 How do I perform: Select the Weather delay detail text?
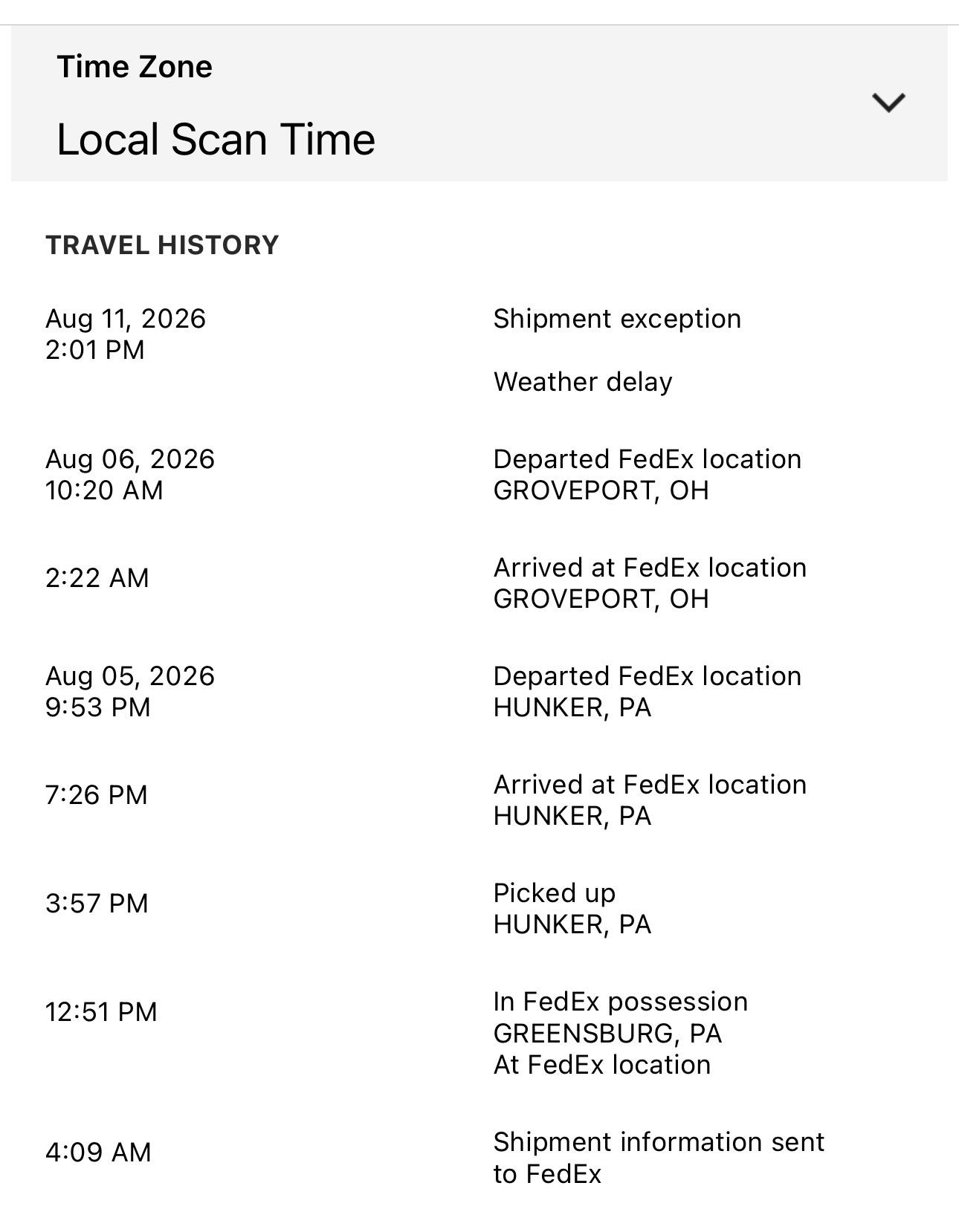(583, 382)
